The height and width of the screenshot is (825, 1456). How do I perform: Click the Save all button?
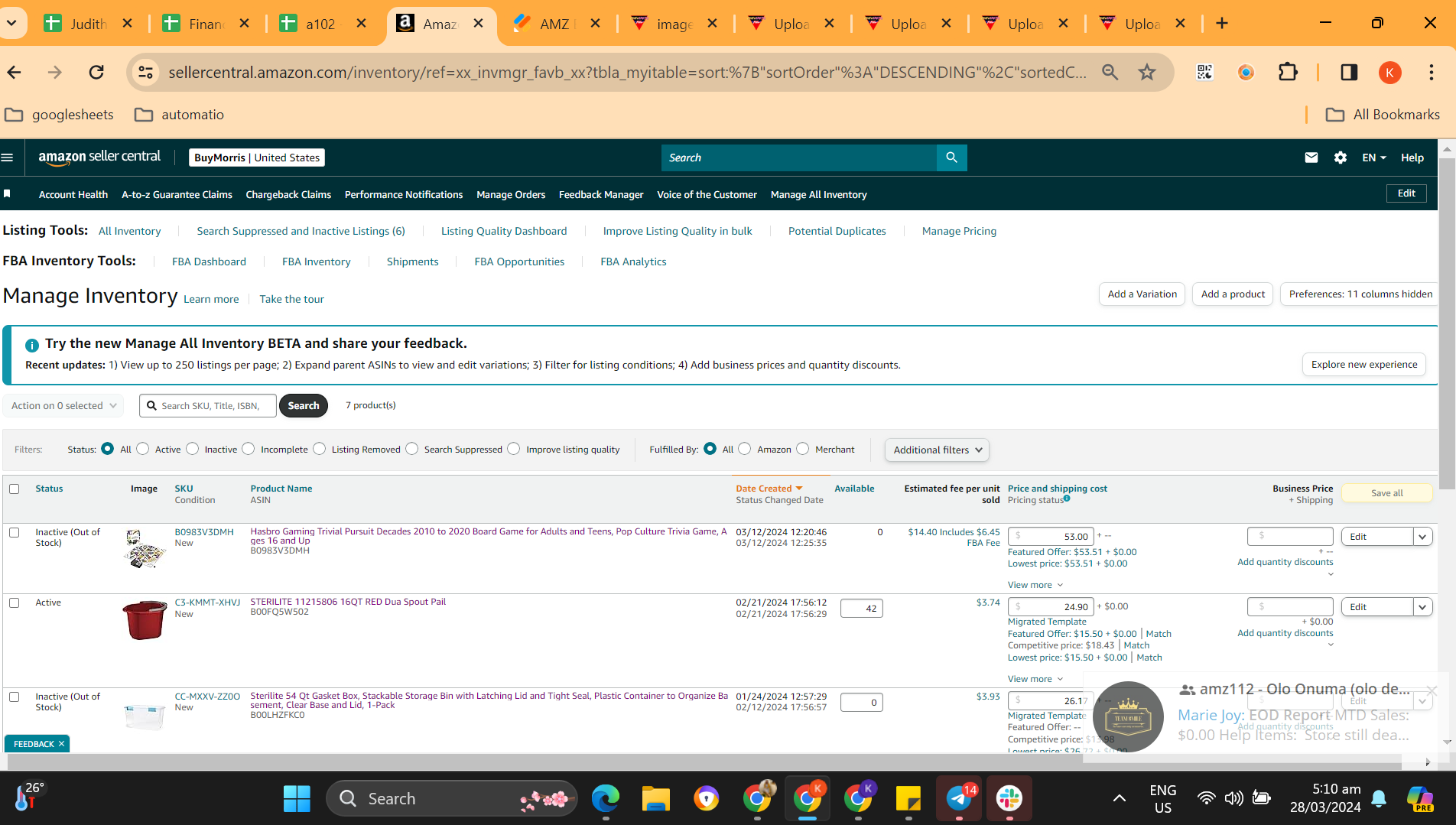tap(1386, 493)
